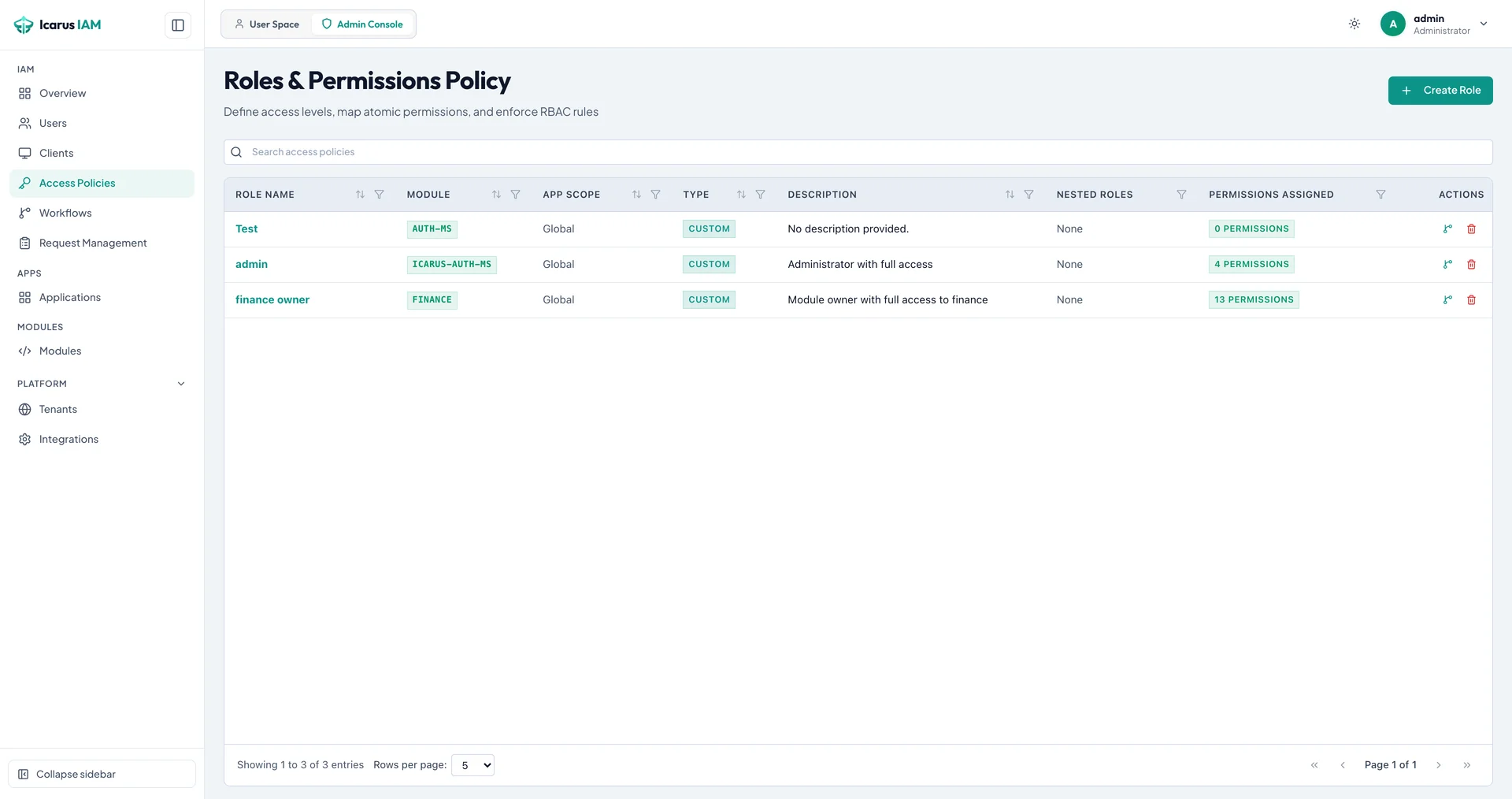Select Access Policies in the sidebar
Screen dimensions: 1512x799
tap(102, 183)
